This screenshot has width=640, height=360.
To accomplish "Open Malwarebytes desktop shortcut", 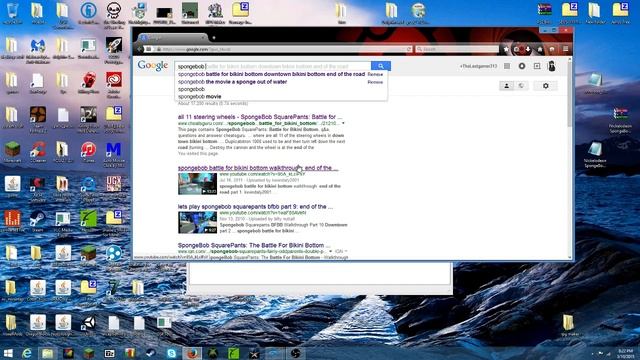I will tap(38, 50).
